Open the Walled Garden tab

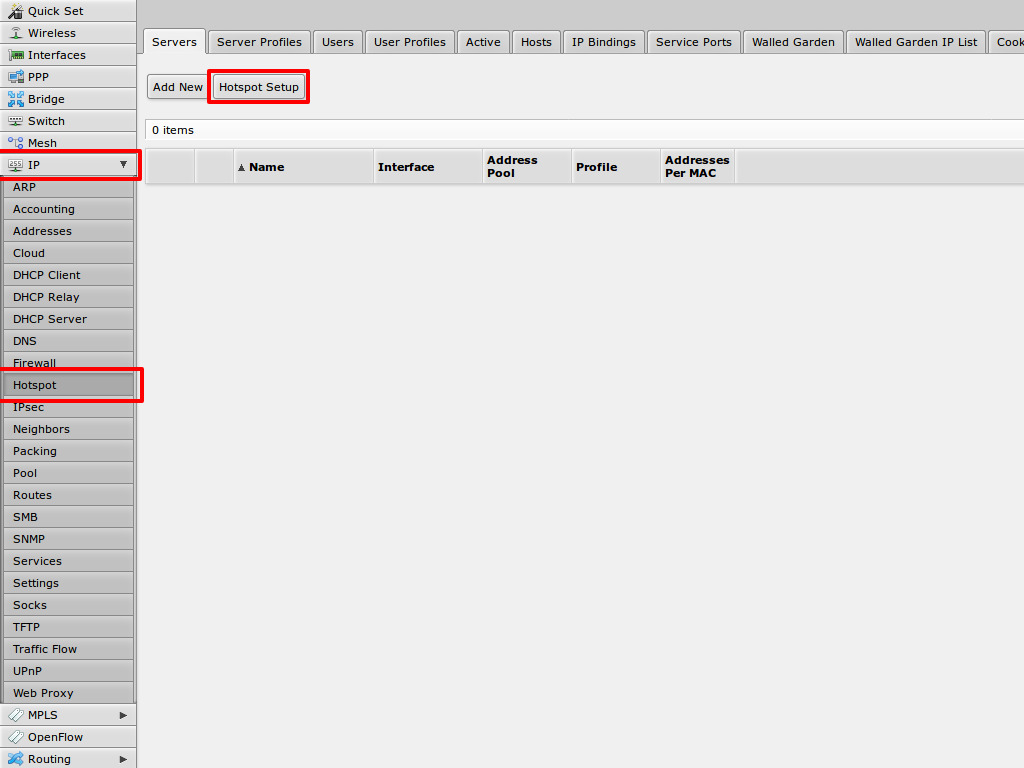793,42
